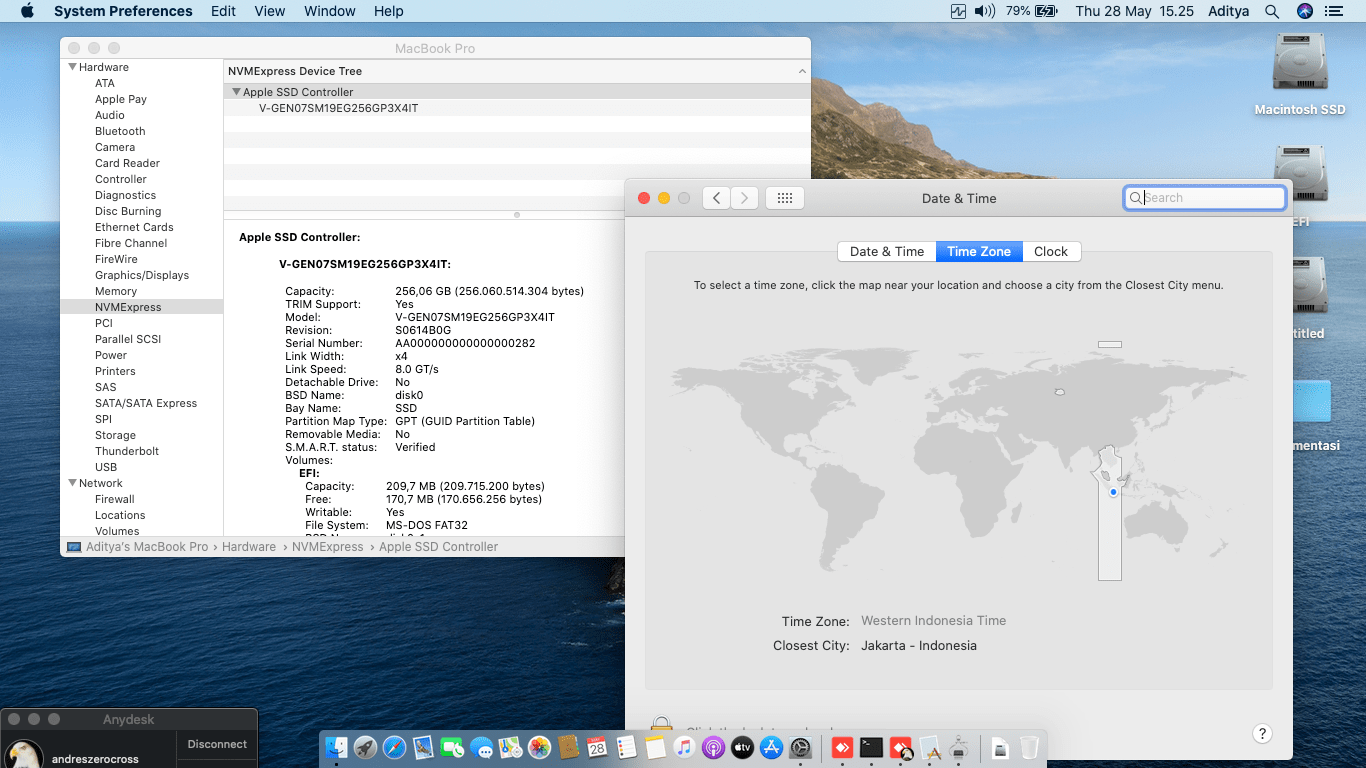1366x768 pixels.
Task: Open the System Preferences app menu
Action: click(123, 11)
